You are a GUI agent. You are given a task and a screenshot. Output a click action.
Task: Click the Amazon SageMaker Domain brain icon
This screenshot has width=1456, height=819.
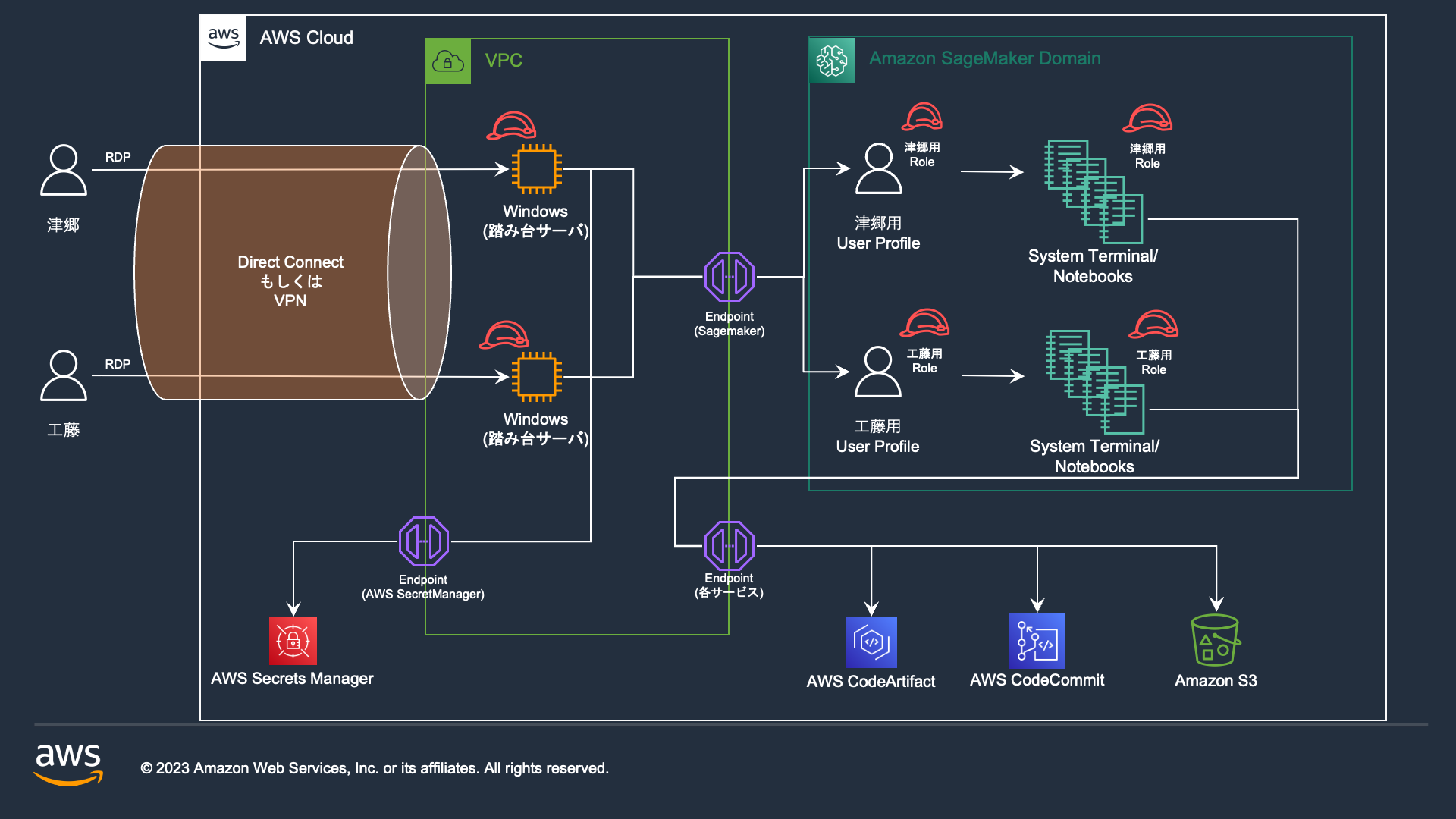coord(832,60)
